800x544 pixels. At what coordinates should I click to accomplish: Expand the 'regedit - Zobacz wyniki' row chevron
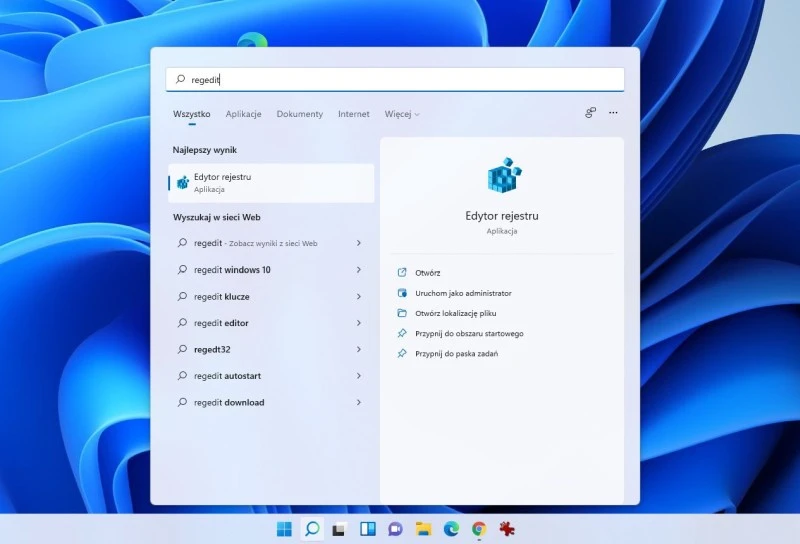[x=359, y=243]
